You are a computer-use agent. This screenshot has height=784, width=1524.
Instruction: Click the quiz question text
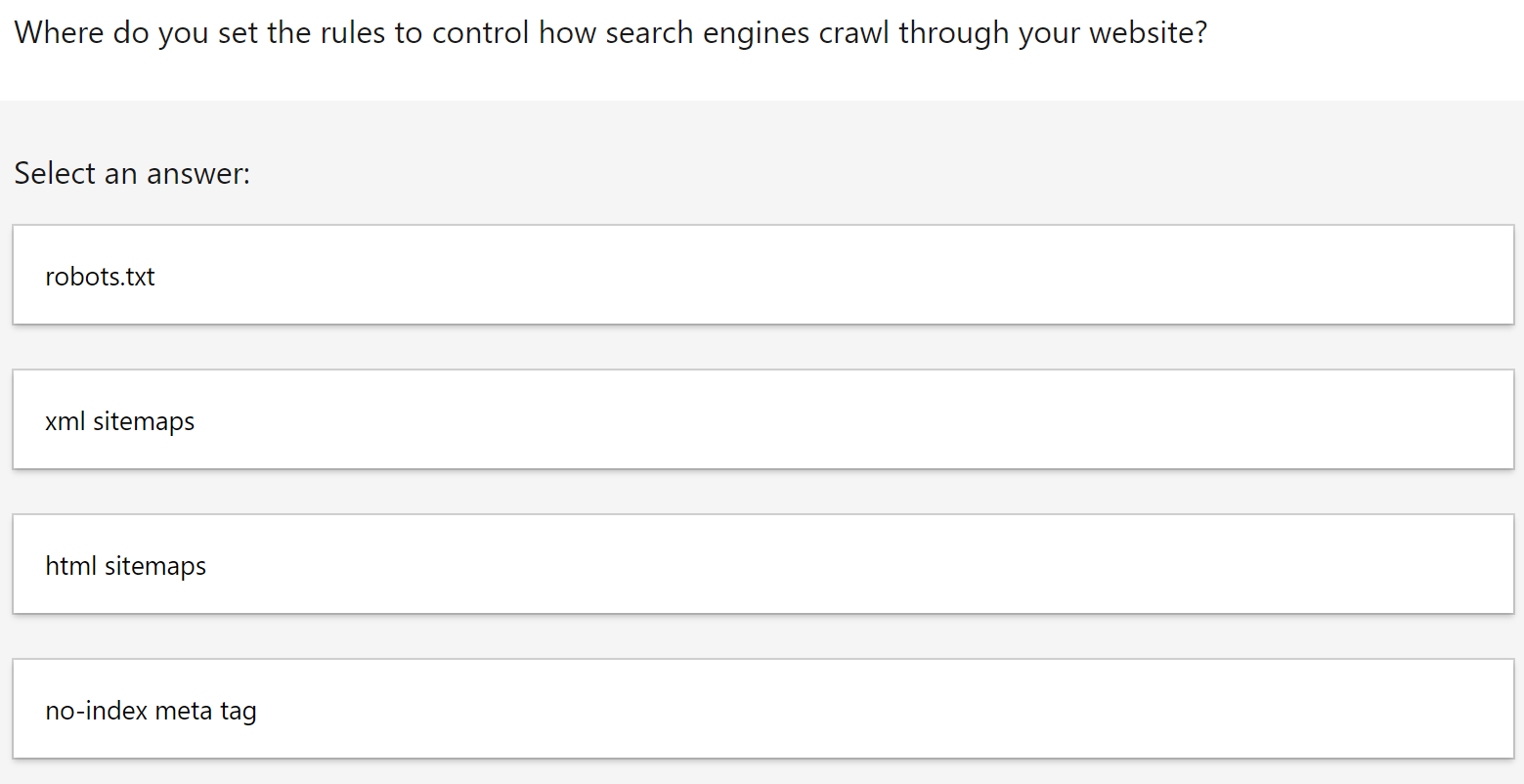click(610, 31)
